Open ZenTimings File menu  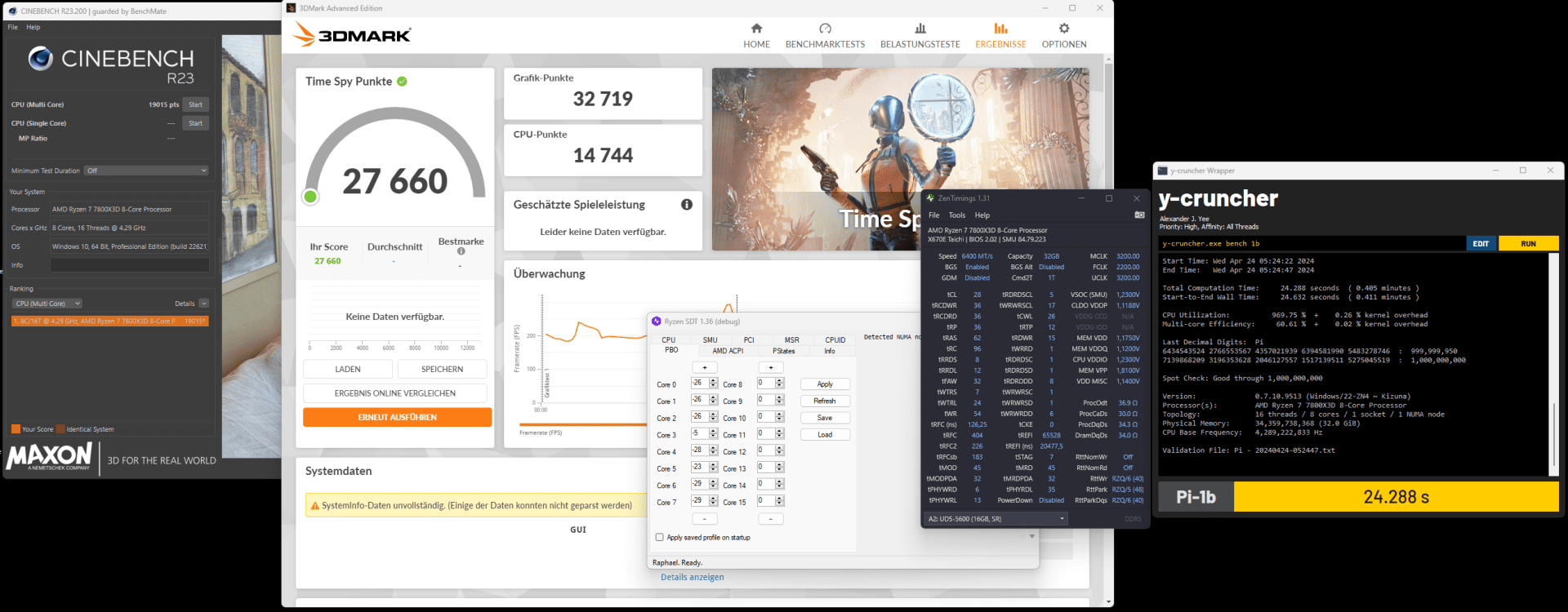(x=934, y=215)
